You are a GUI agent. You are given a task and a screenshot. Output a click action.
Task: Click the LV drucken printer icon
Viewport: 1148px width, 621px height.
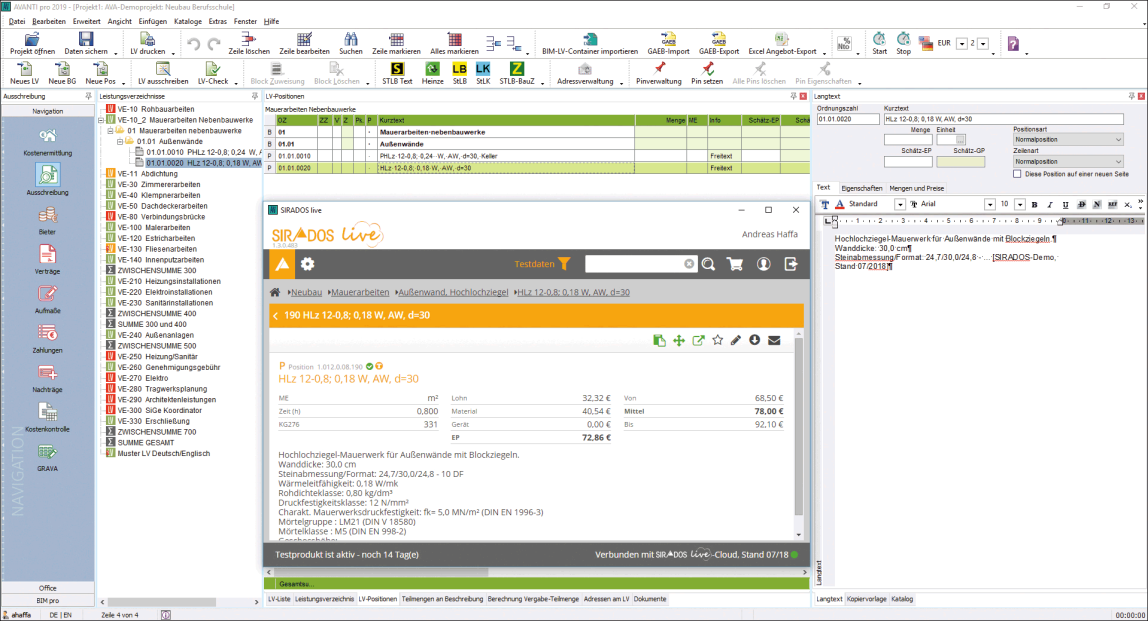[147, 40]
